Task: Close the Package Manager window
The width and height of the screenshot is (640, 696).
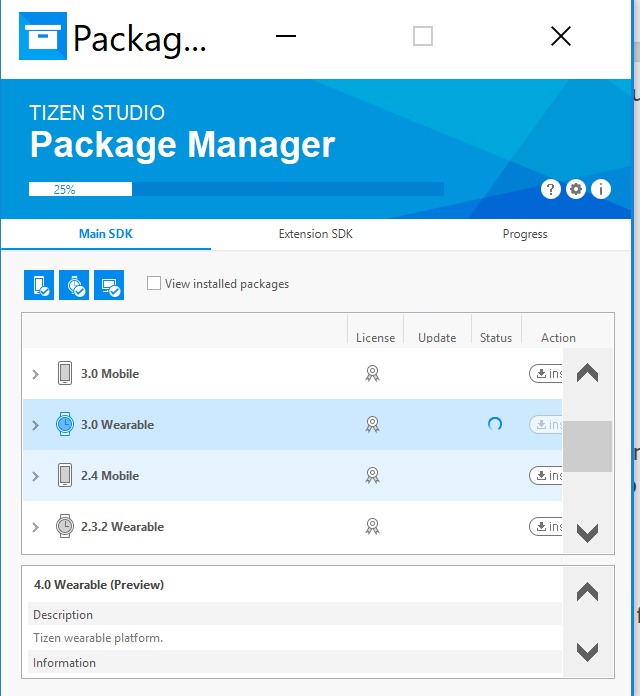Action: [561, 36]
